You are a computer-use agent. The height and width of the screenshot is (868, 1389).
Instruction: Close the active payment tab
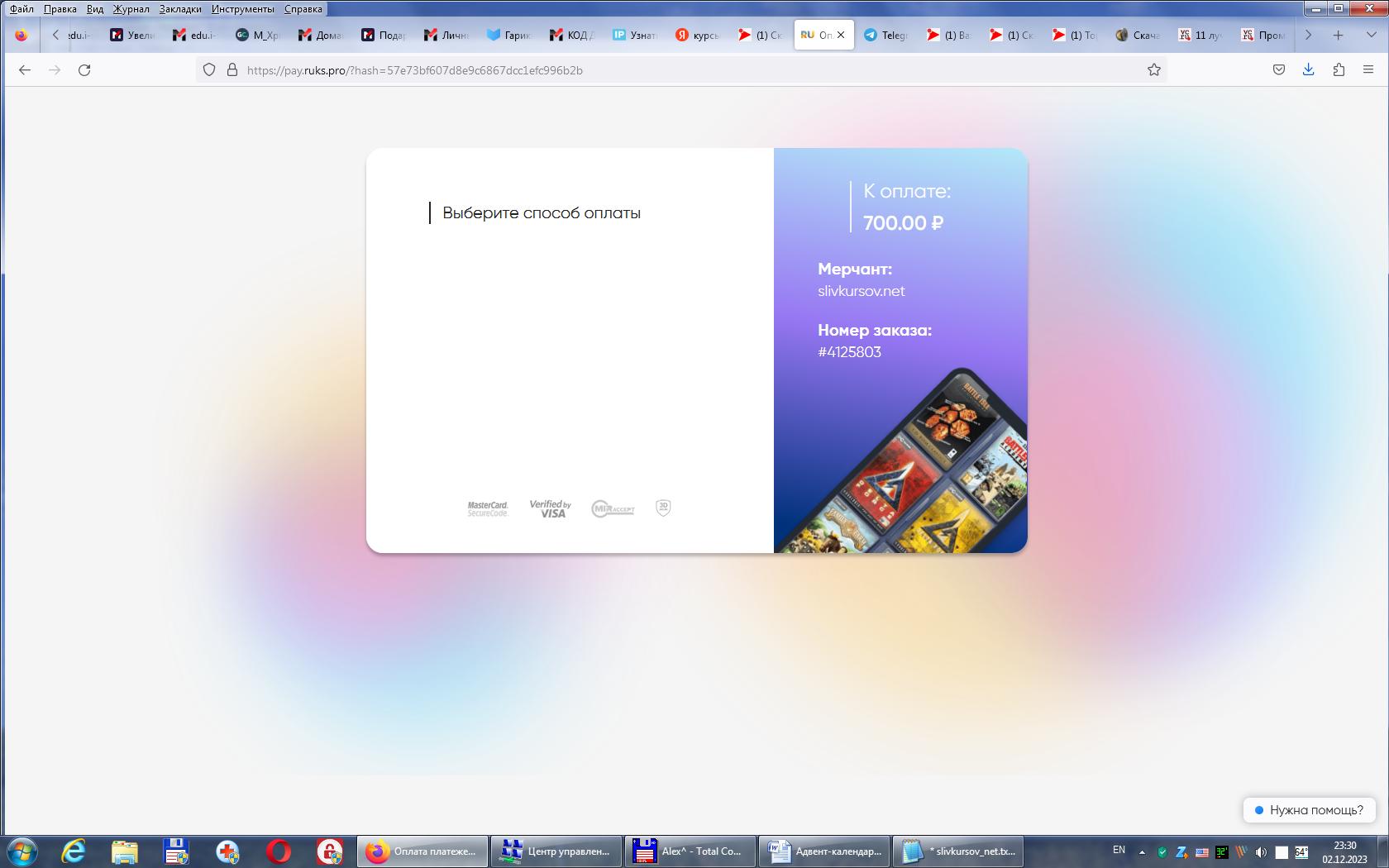(x=841, y=35)
